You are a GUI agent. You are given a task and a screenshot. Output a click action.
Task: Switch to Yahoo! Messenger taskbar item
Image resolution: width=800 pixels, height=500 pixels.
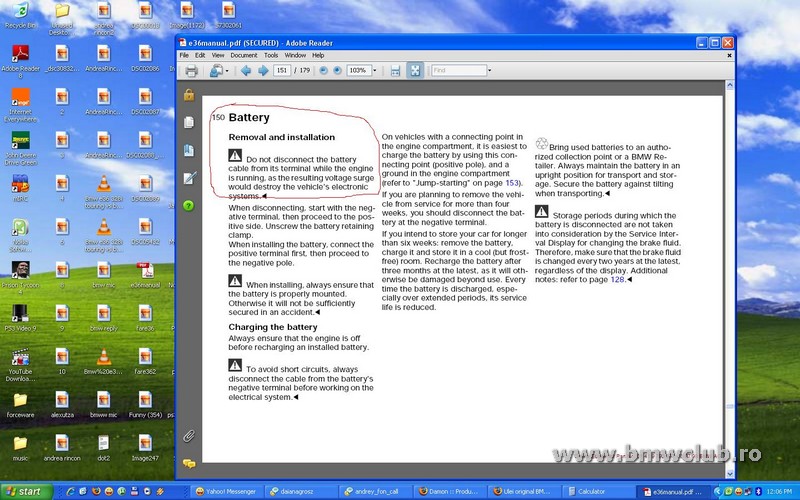click(x=226, y=492)
